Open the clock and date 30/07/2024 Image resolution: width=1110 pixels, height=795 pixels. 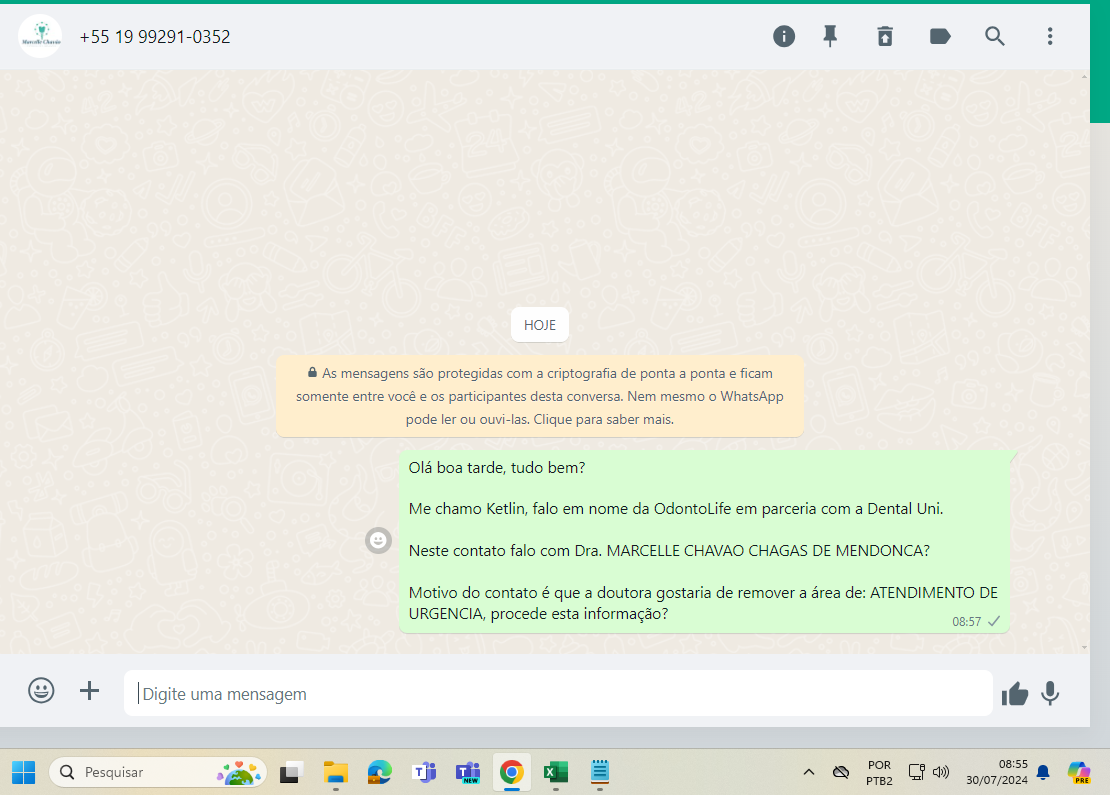pyautogui.click(x=997, y=772)
